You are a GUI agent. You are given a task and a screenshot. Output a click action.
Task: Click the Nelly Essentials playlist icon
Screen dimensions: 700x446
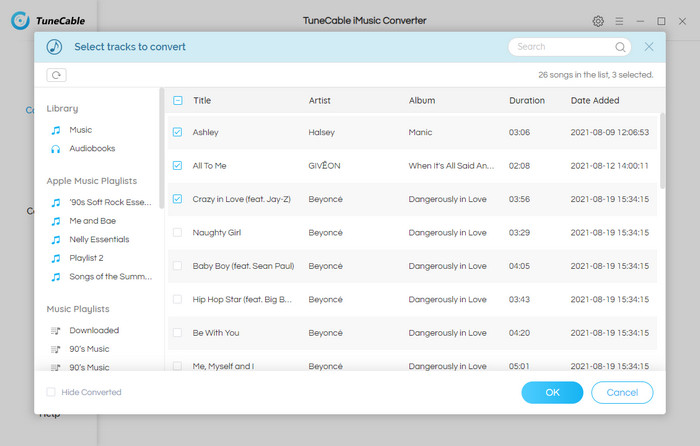coord(56,240)
